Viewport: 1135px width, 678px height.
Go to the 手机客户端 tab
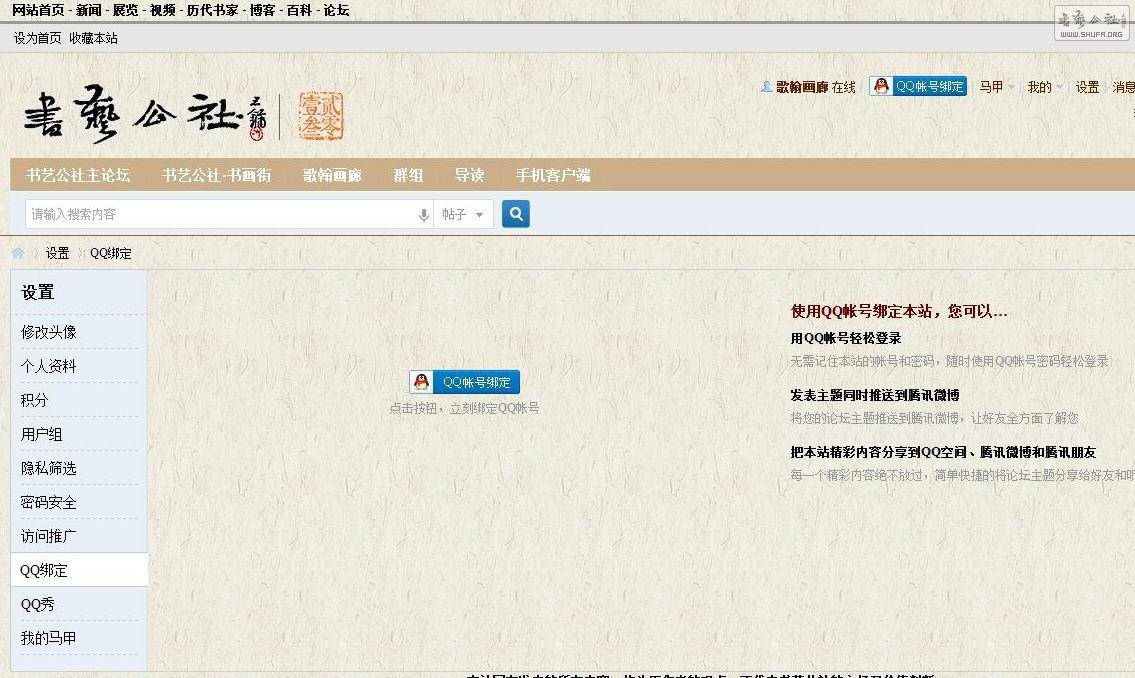(x=553, y=175)
